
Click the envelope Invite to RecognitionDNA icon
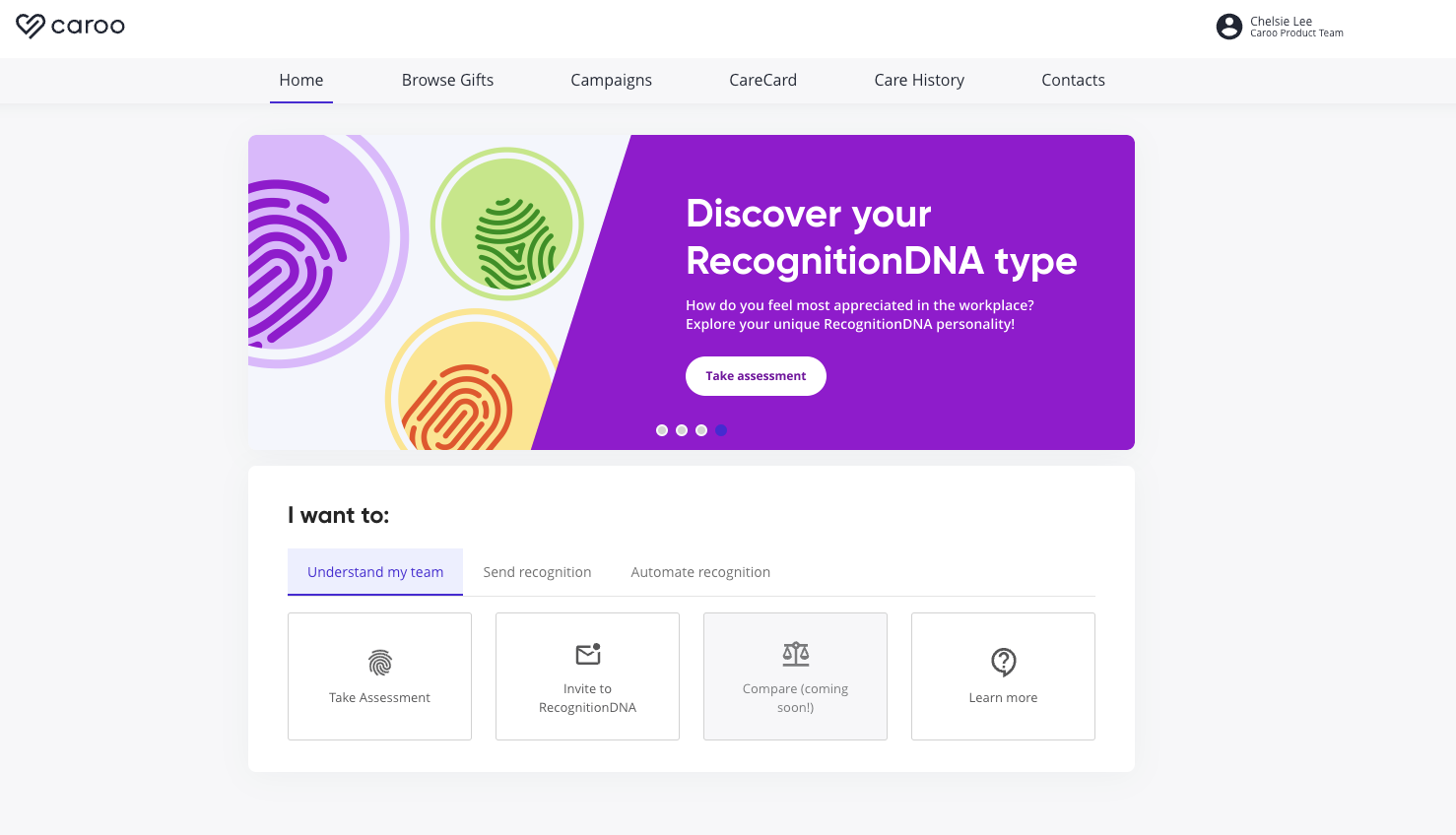[587, 655]
